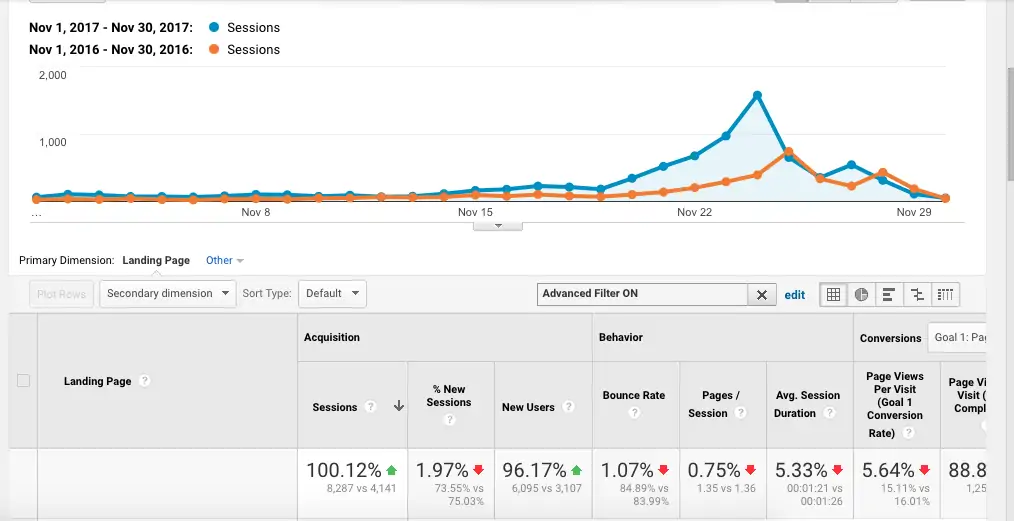Click the 0.75% pages per session value
The image size is (1014, 521).
tap(714, 470)
